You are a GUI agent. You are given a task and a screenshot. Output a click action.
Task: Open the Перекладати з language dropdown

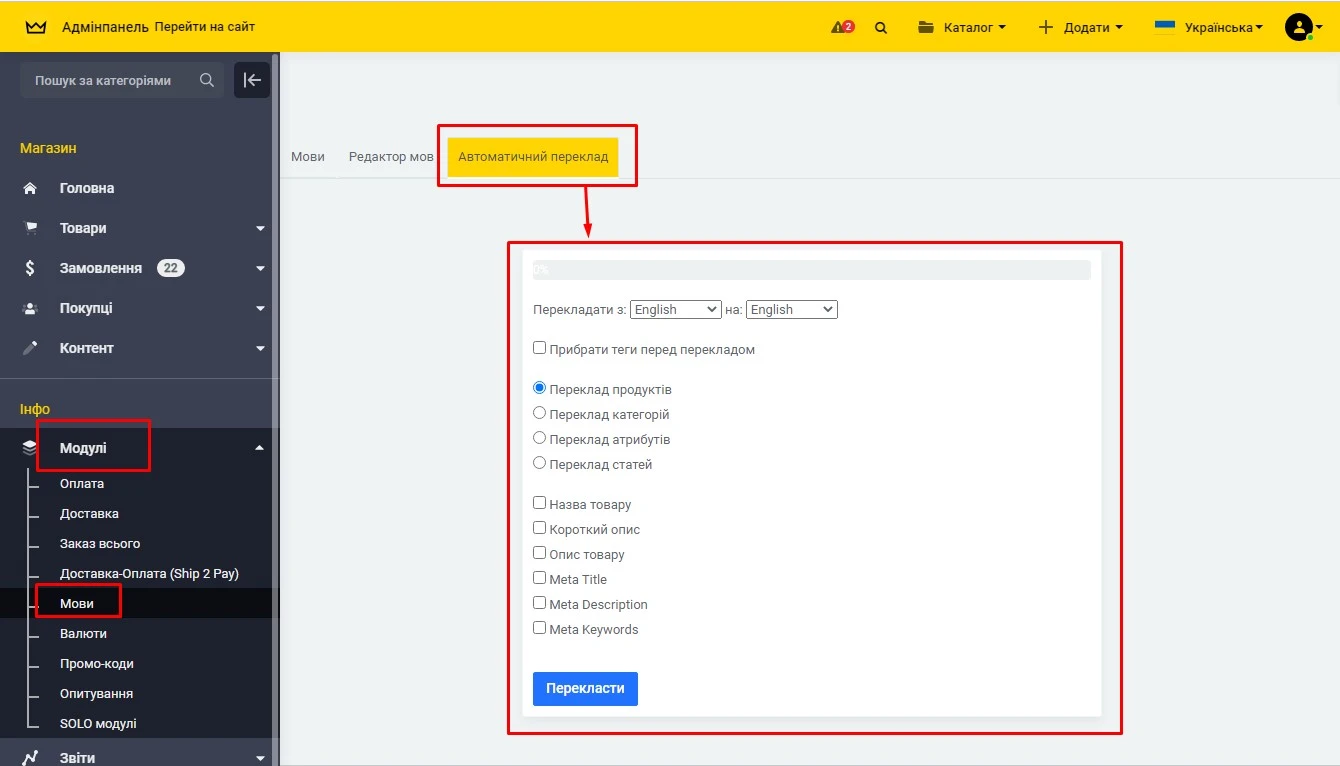675,309
